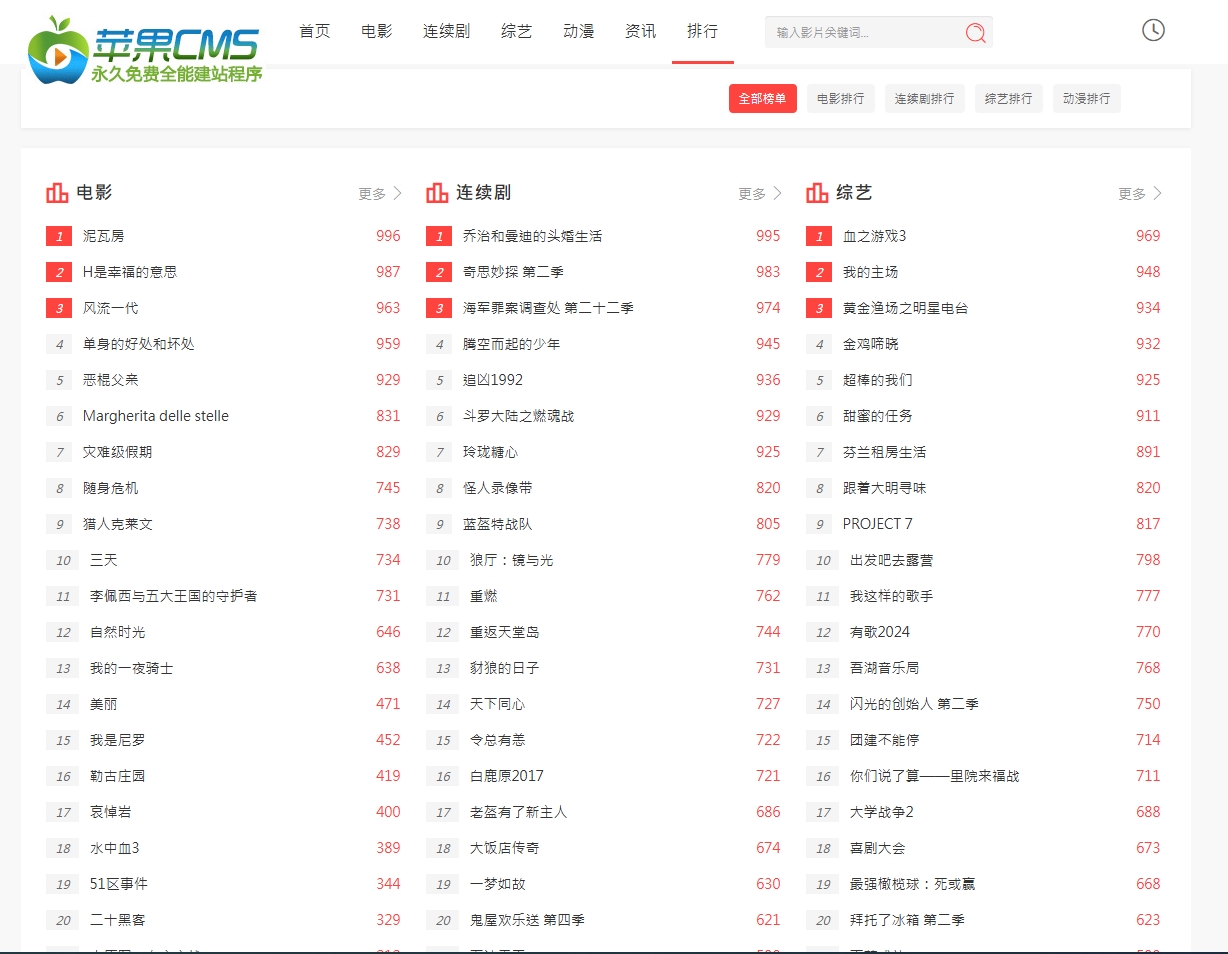Open variety show 黄金渔场之明星电台
Image resolution: width=1228 pixels, height=954 pixels.
(x=906, y=308)
